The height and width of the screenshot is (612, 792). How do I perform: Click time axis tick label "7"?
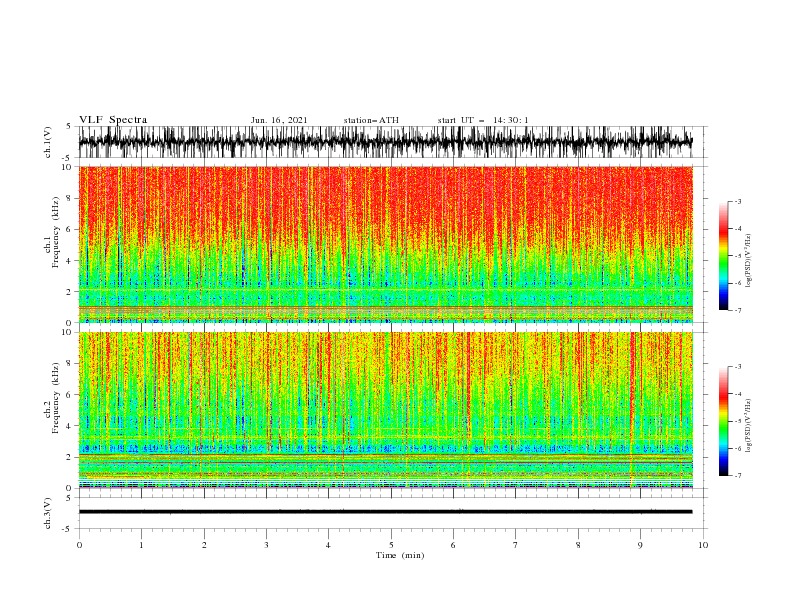point(516,545)
